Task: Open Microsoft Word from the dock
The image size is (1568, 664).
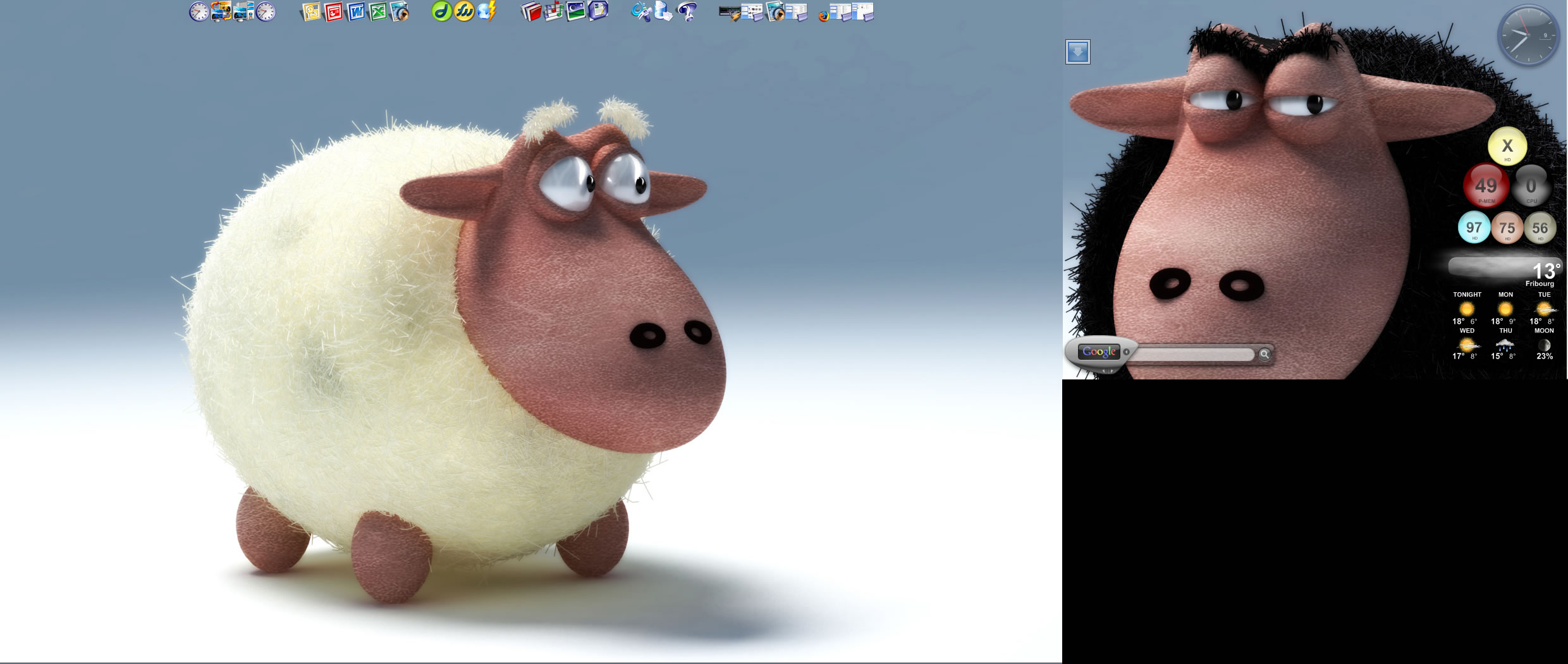Action: (x=356, y=11)
